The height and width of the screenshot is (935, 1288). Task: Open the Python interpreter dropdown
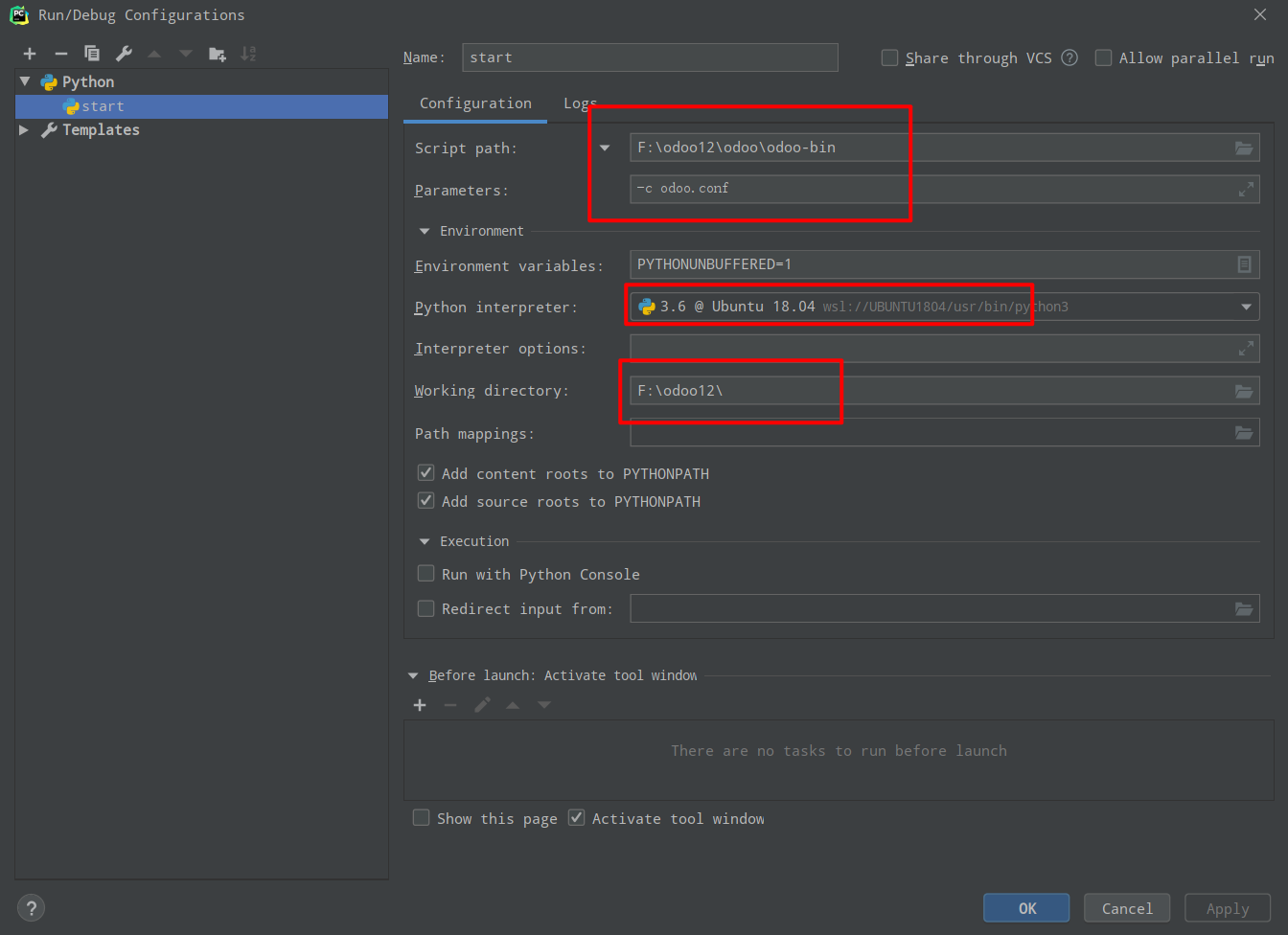coord(1246,307)
